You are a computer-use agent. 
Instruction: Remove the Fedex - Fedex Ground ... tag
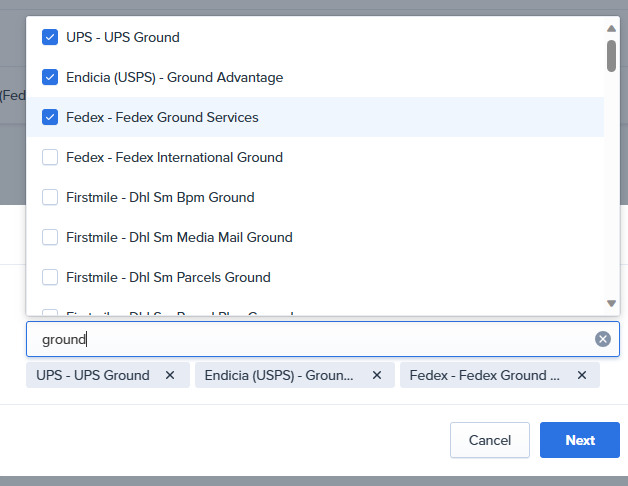[x=582, y=375]
